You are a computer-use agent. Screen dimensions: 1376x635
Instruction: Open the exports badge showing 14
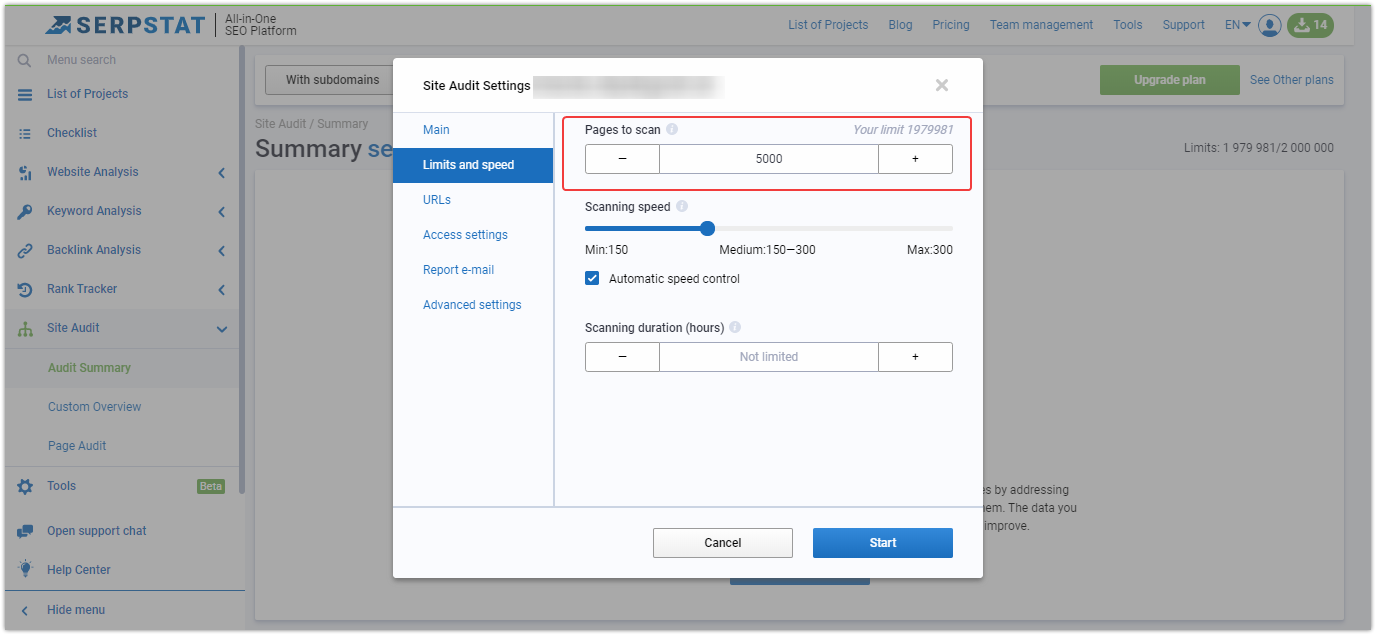1310,25
